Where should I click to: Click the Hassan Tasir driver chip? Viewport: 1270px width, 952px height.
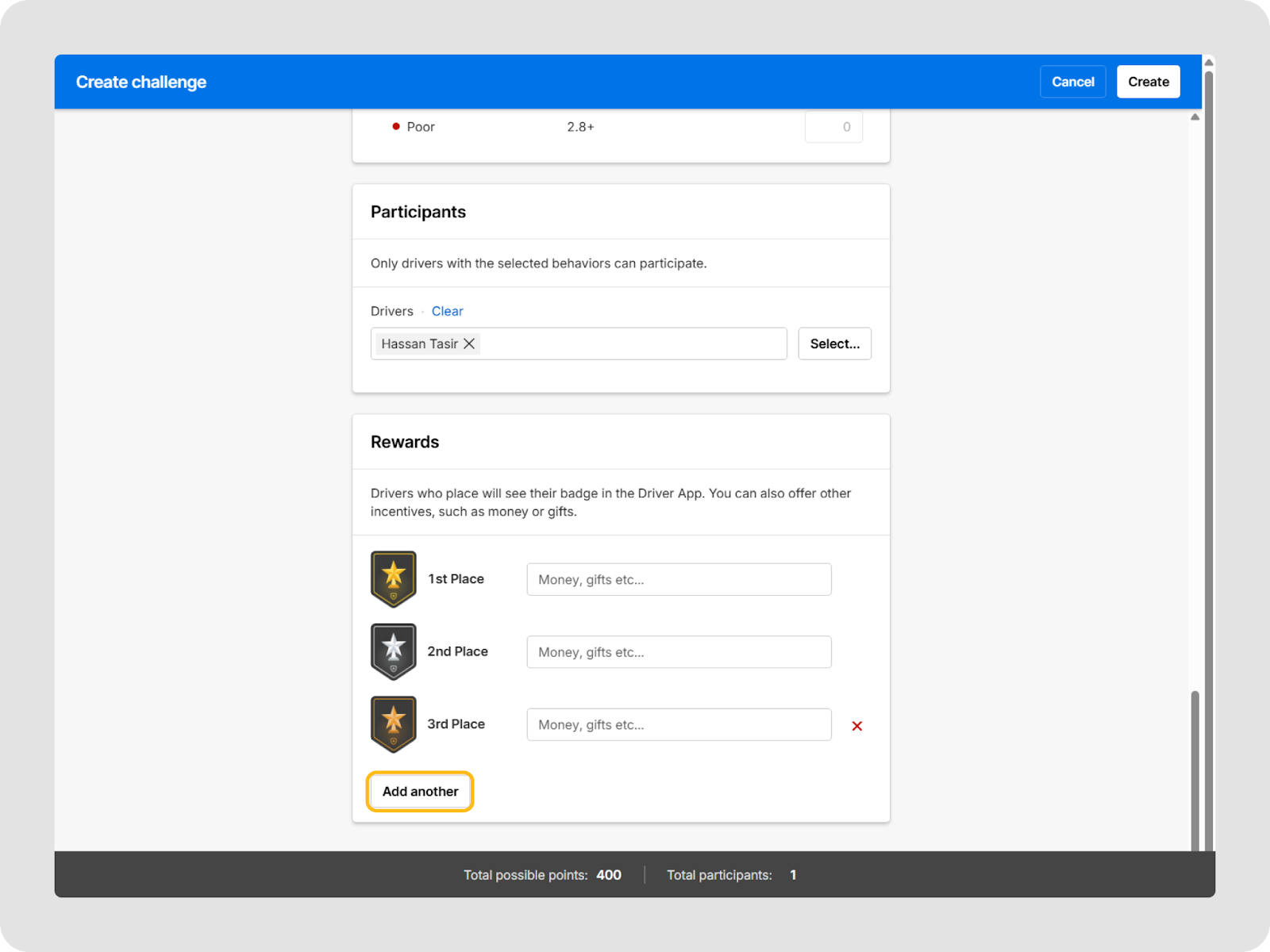[x=419, y=344]
